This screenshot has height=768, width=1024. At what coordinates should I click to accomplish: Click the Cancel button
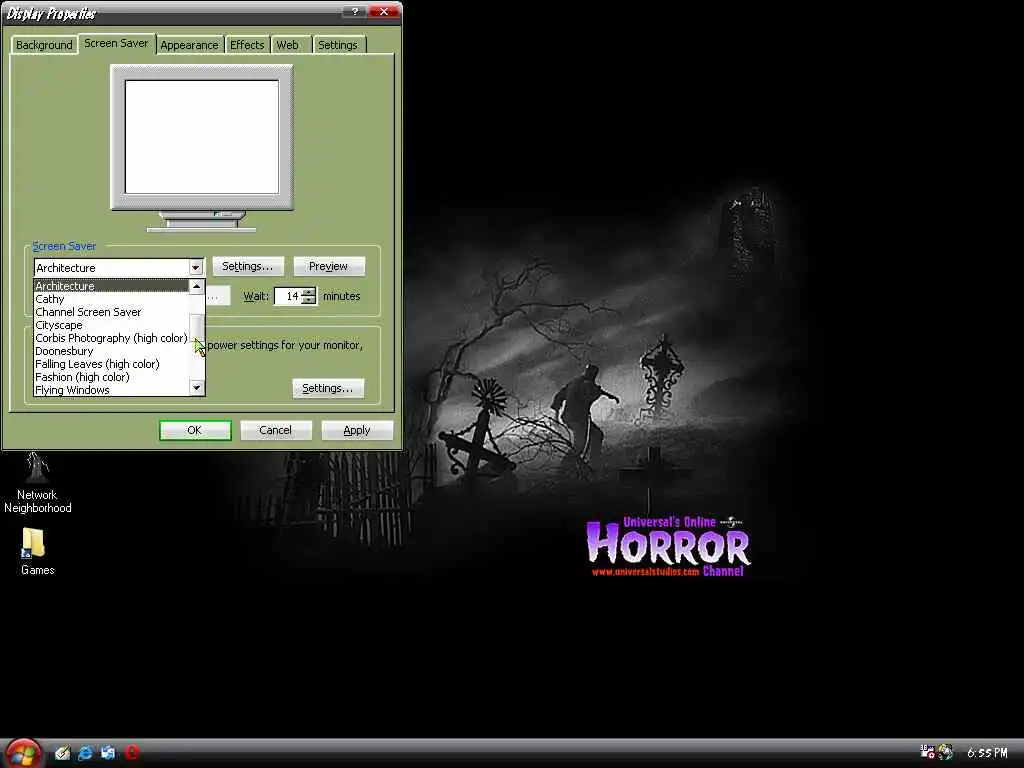(x=276, y=430)
